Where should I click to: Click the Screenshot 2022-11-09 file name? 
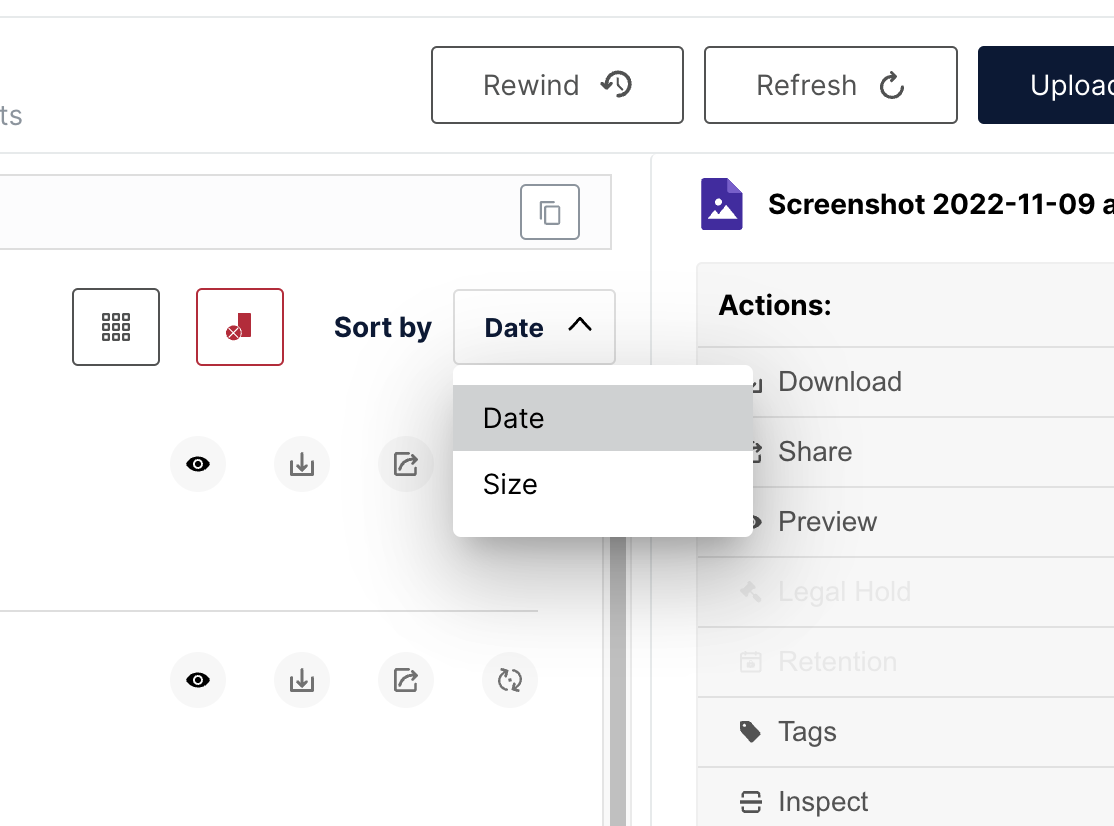[x=941, y=205]
